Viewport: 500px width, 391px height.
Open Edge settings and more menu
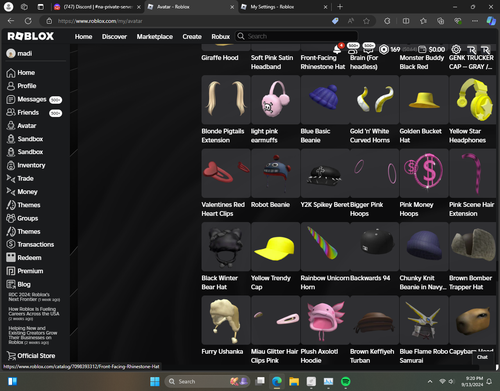(475, 21)
